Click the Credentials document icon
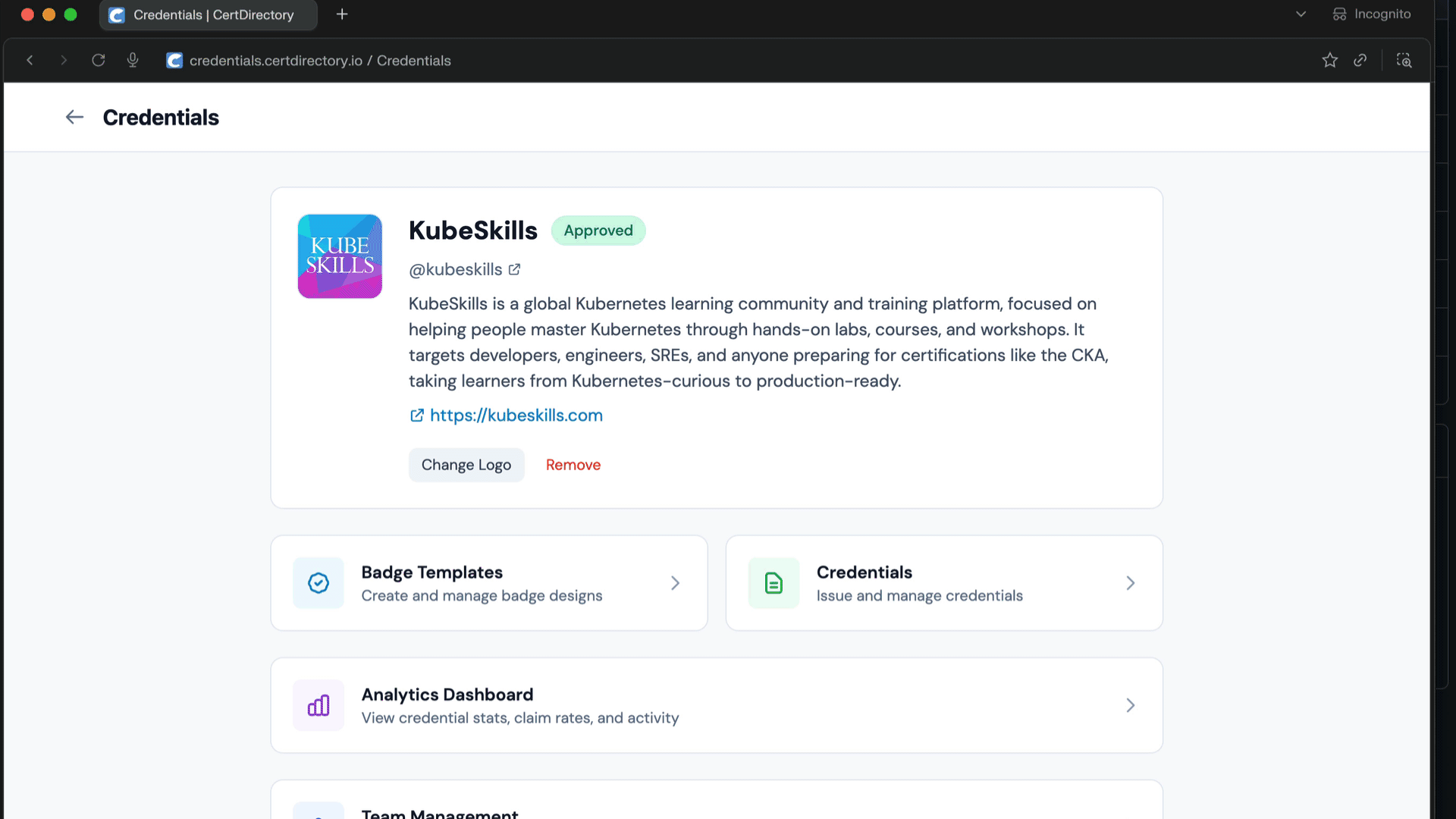Viewport: 1456px width, 819px height. click(773, 583)
